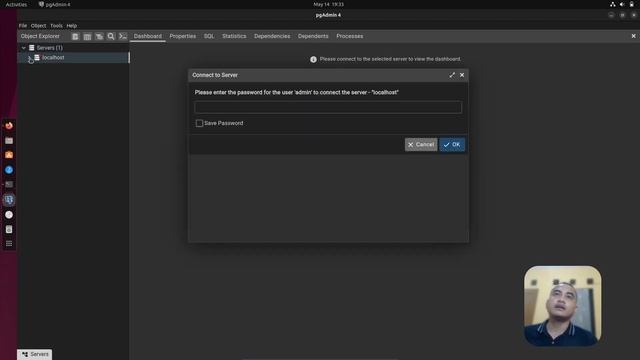The height and width of the screenshot is (360, 640).
Task: Switch to the SQL tab
Action: coord(209,36)
